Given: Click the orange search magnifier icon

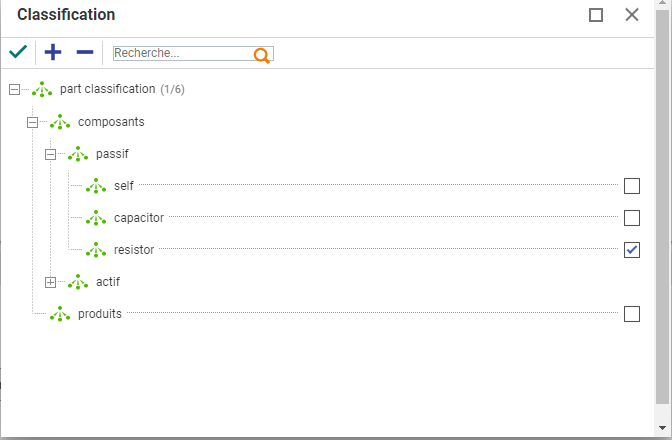Looking at the screenshot, I should 262,55.
